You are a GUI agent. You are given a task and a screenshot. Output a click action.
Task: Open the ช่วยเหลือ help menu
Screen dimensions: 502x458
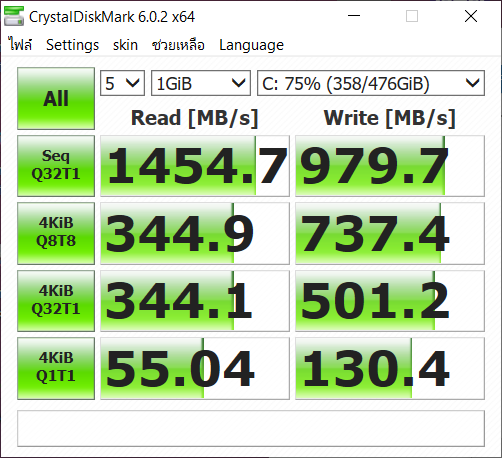pos(178,45)
